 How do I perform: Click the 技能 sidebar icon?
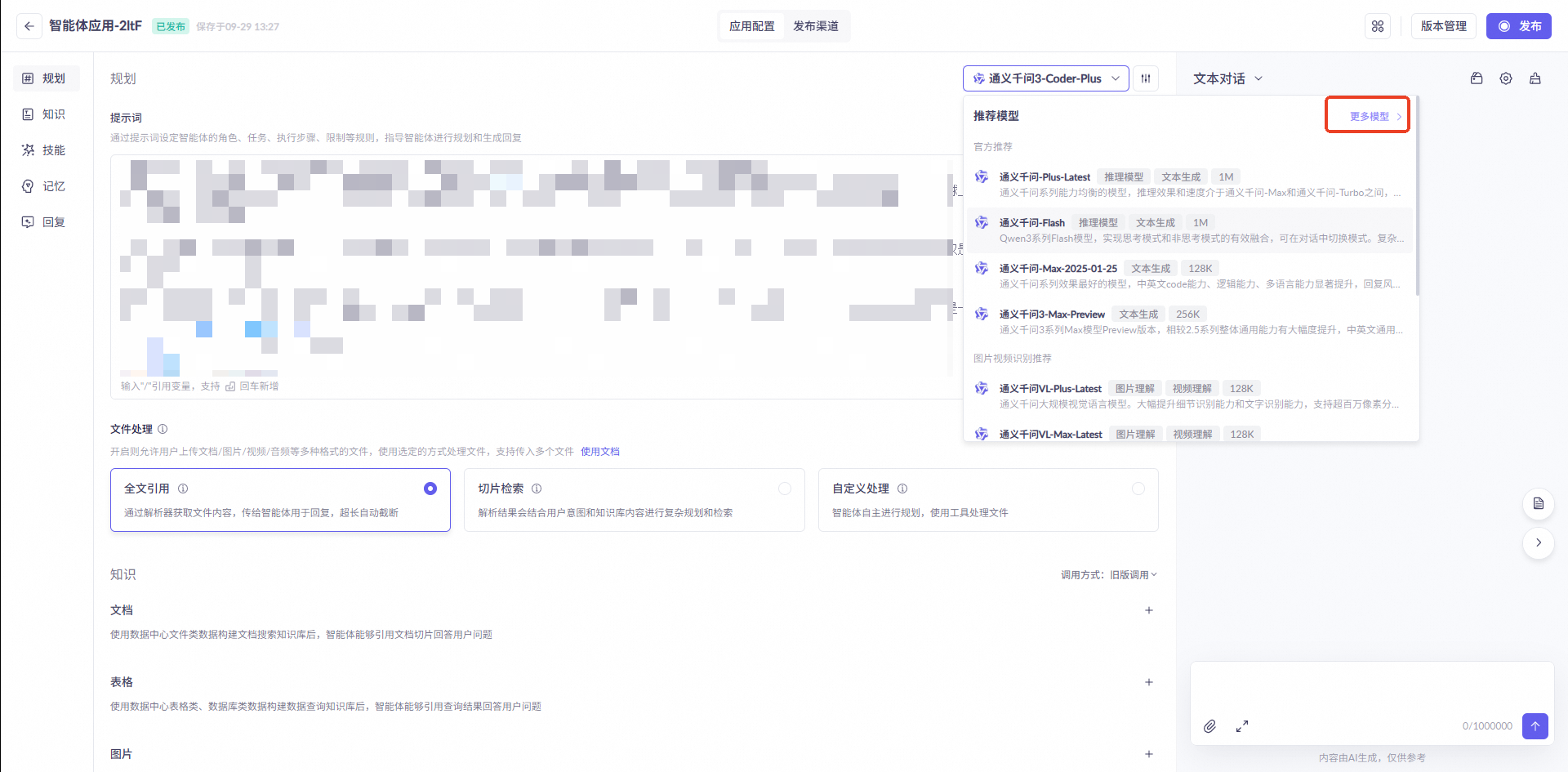click(x=28, y=150)
